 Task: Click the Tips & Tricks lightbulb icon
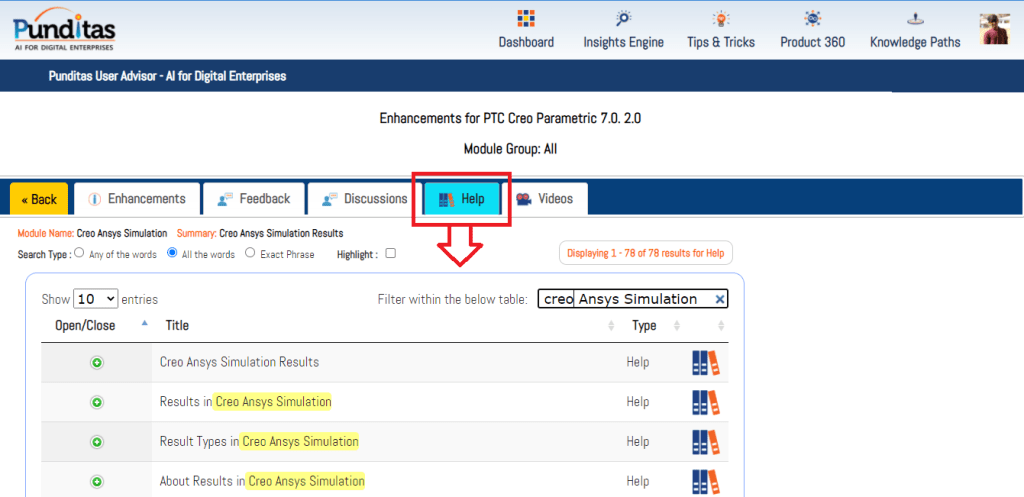[720, 19]
